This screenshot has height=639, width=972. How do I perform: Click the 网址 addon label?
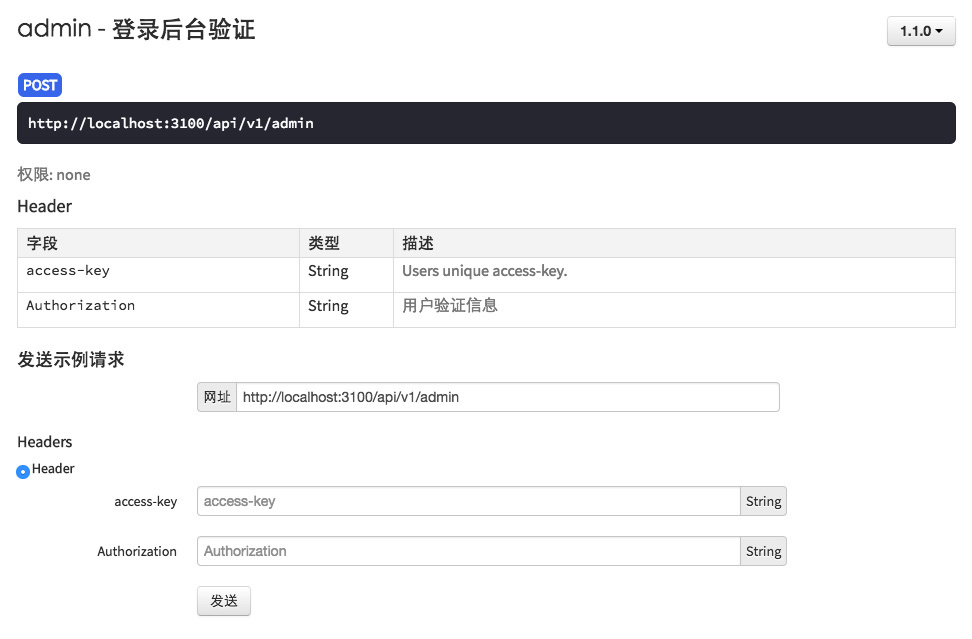[x=217, y=397]
